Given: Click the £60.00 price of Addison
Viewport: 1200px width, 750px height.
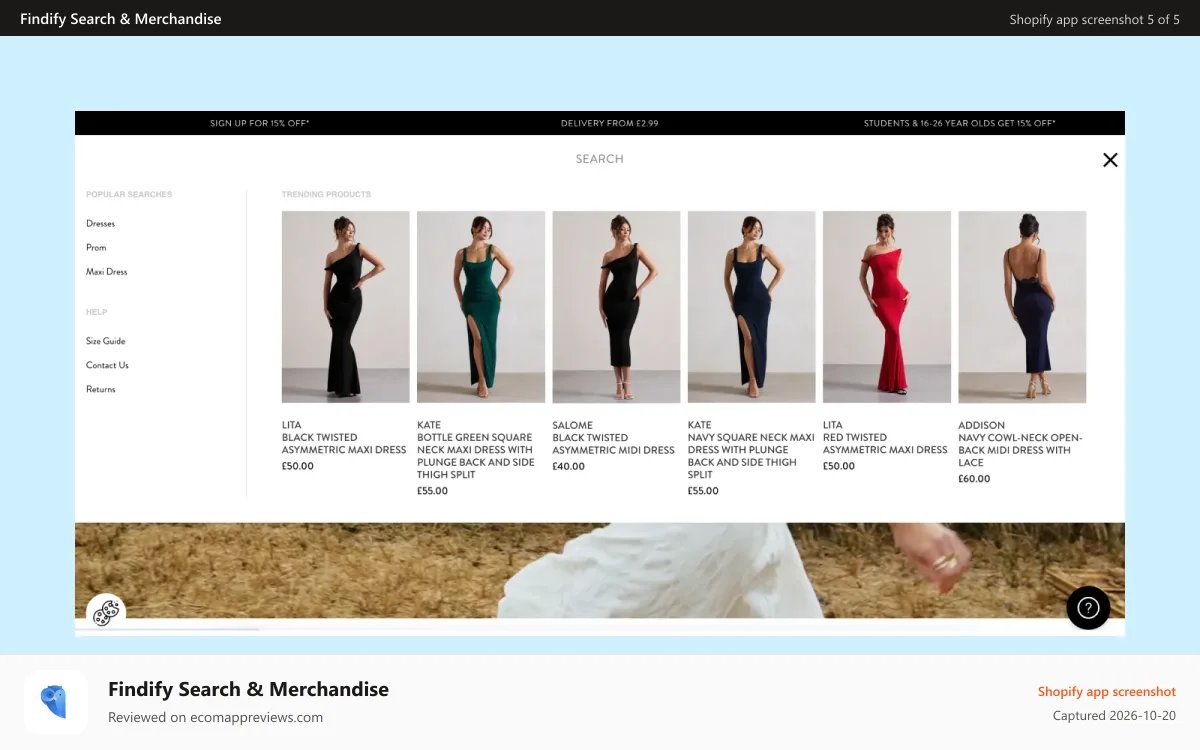Looking at the screenshot, I should (x=975, y=479).
